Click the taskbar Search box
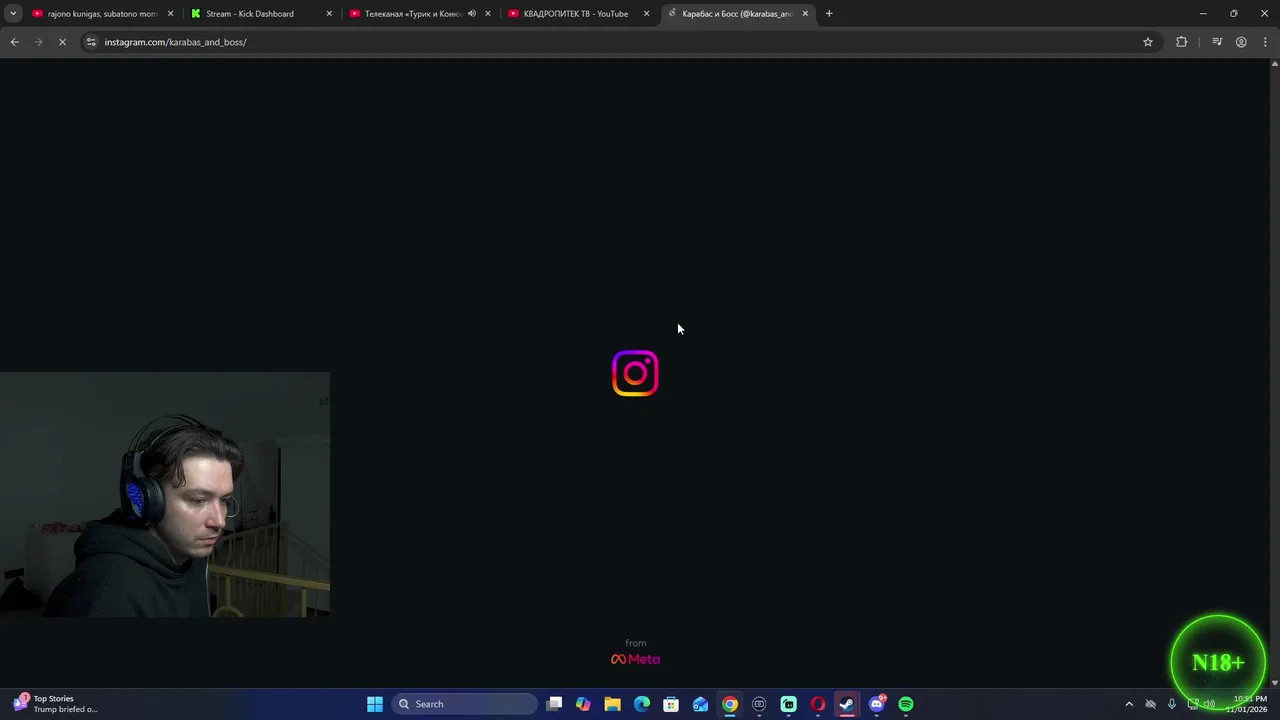This screenshot has width=1280, height=720. click(x=464, y=704)
